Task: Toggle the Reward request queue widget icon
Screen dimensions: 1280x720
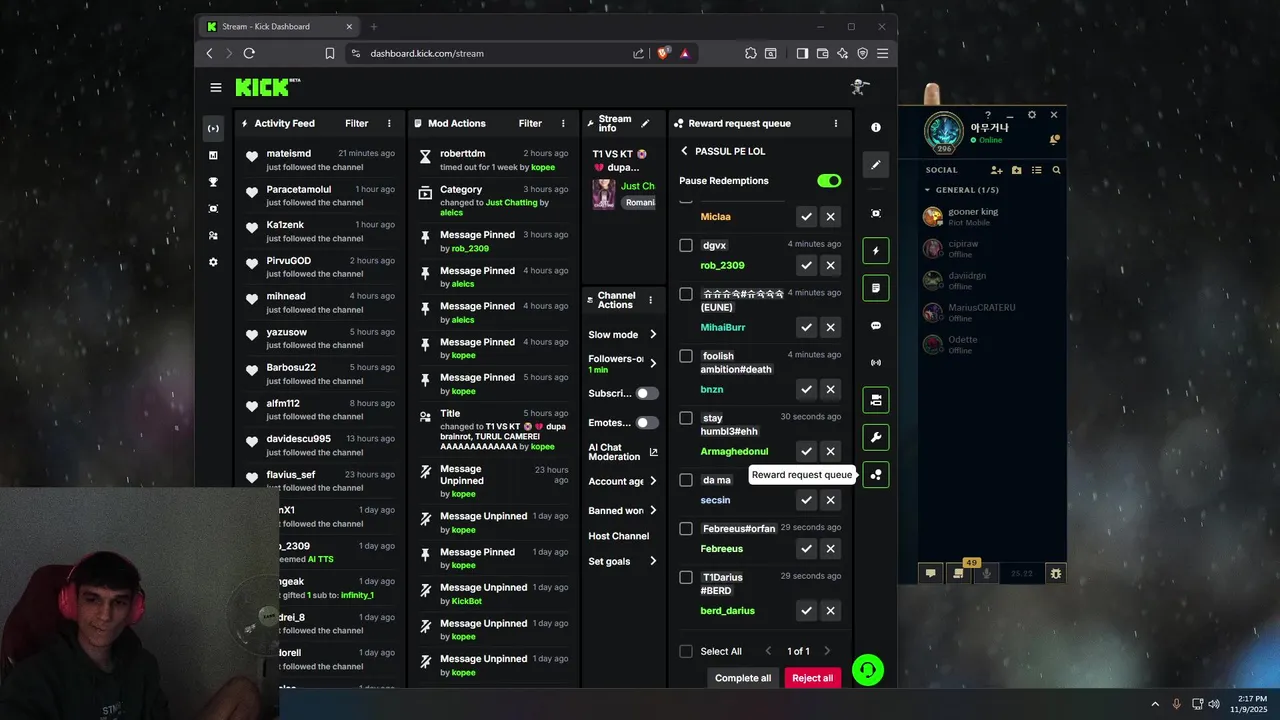Action: click(876, 475)
